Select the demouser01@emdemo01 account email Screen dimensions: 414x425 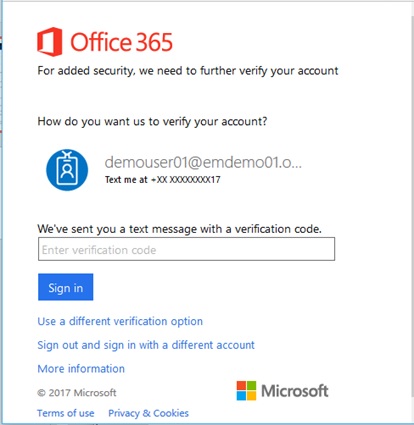tap(203, 162)
